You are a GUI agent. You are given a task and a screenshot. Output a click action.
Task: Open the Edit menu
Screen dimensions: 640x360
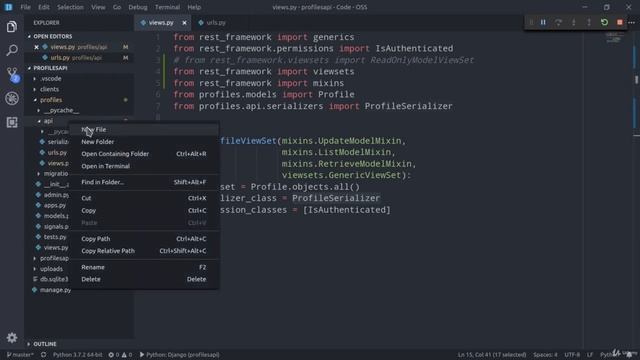[x=44, y=7]
